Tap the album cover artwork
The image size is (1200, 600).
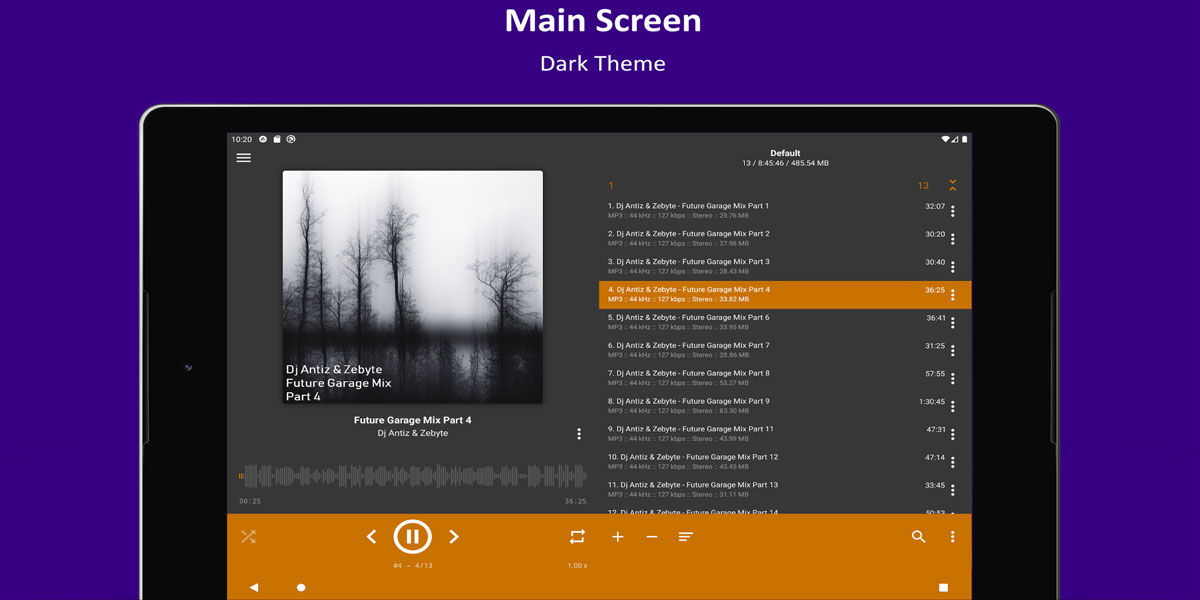pyautogui.click(x=412, y=287)
